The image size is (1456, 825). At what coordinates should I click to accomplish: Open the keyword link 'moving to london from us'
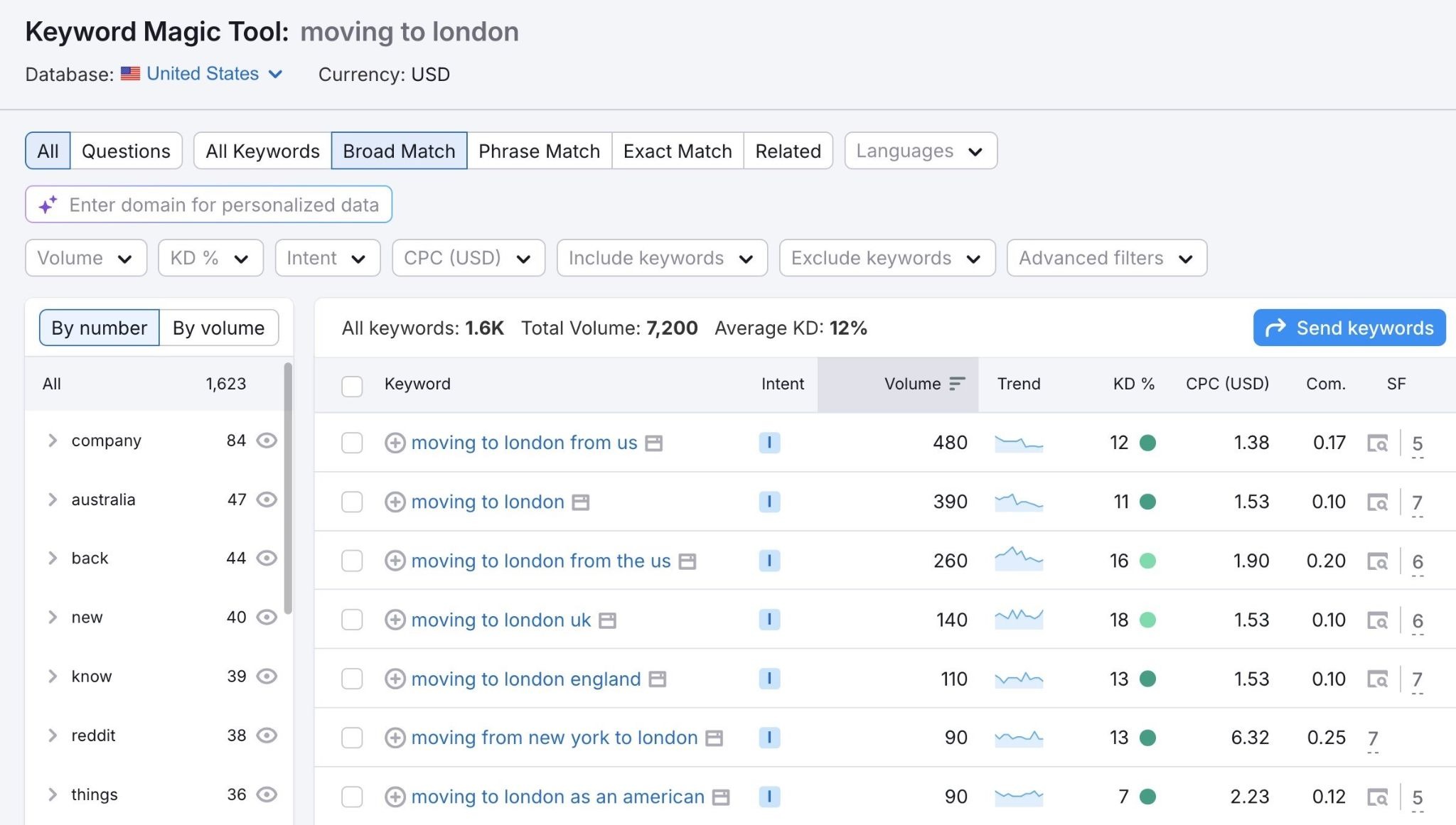click(523, 442)
